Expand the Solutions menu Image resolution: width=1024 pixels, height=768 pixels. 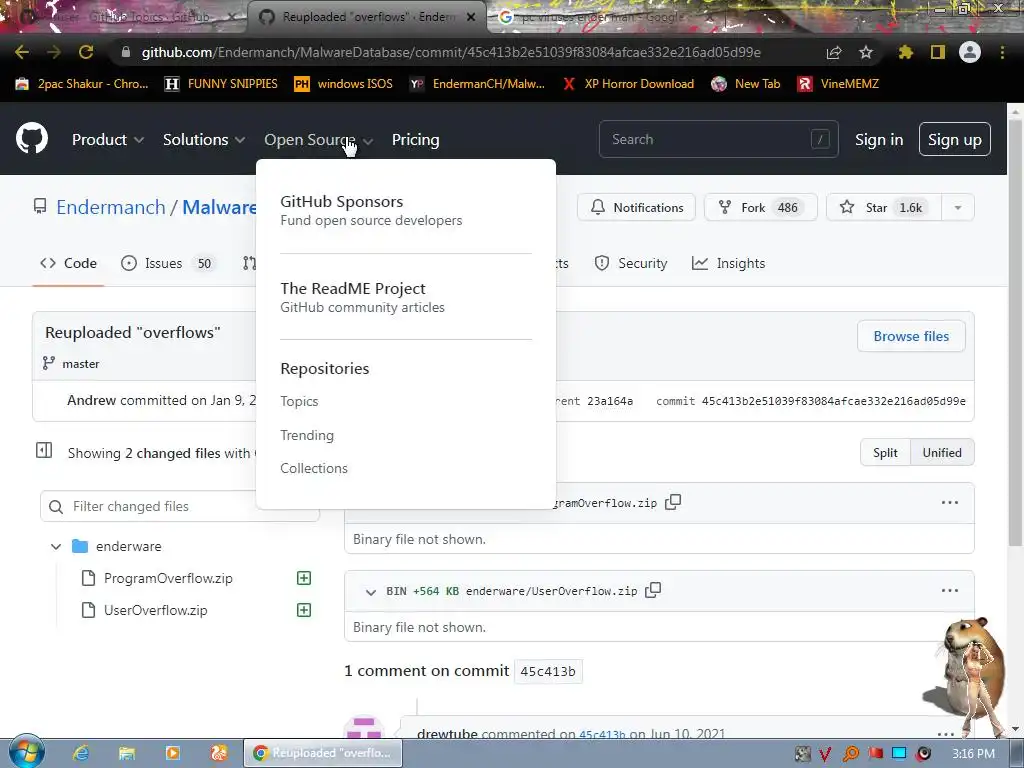pyautogui.click(x=204, y=139)
